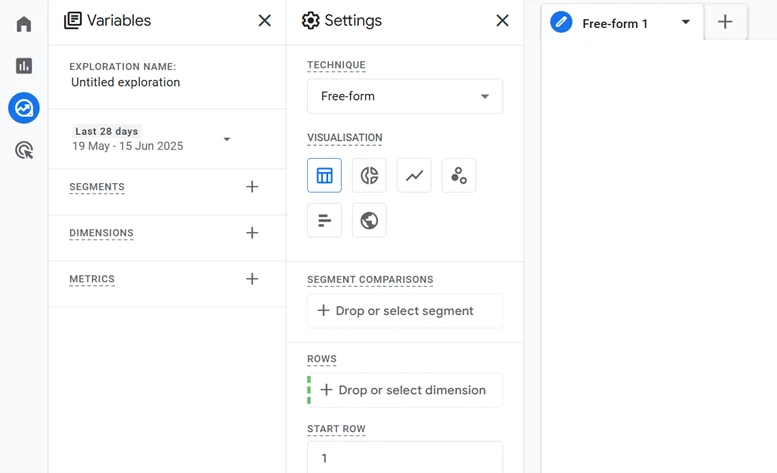Click the Variables panel icon

(x=73, y=20)
